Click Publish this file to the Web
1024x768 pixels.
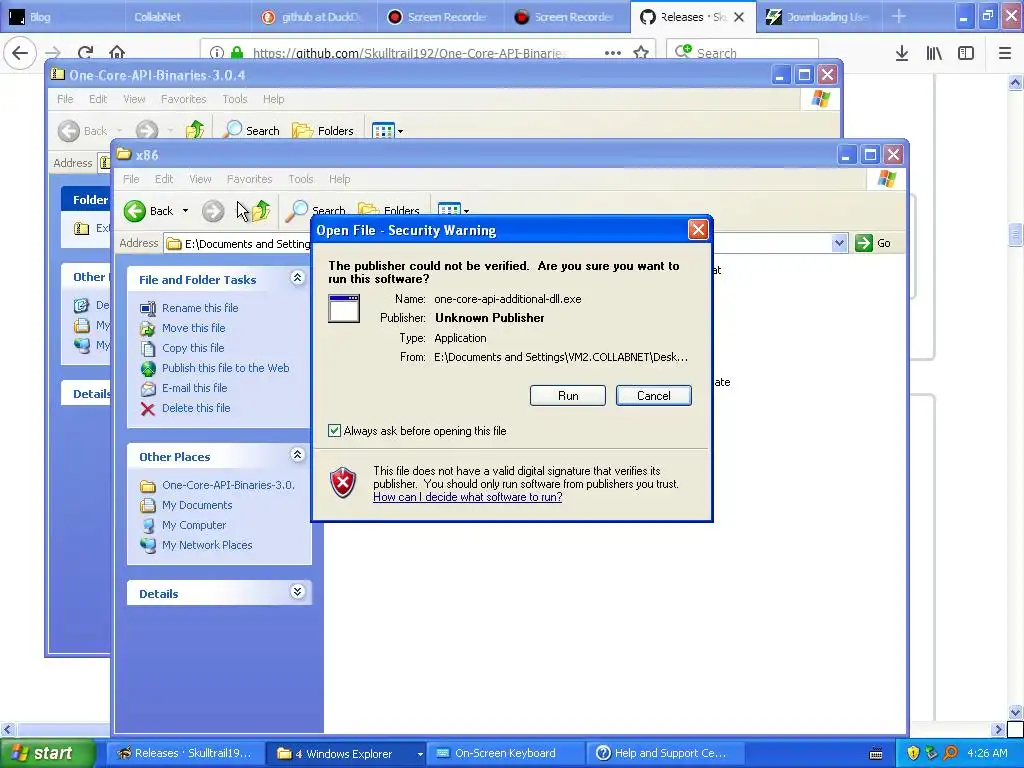pos(225,368)
